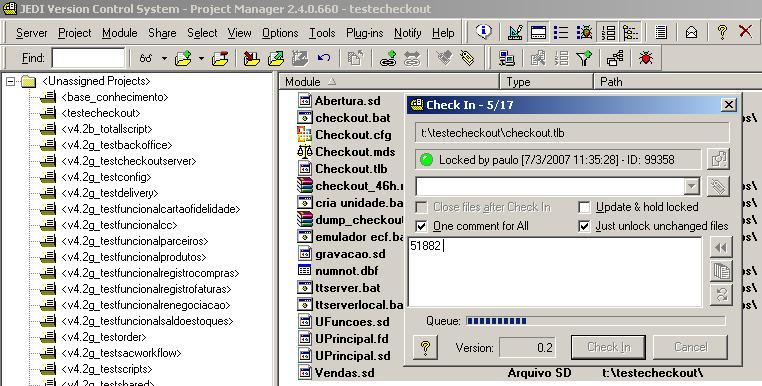Click the yellow tag button next to the combo box
This screenshot has height=386, width=762.
point(718,186)
